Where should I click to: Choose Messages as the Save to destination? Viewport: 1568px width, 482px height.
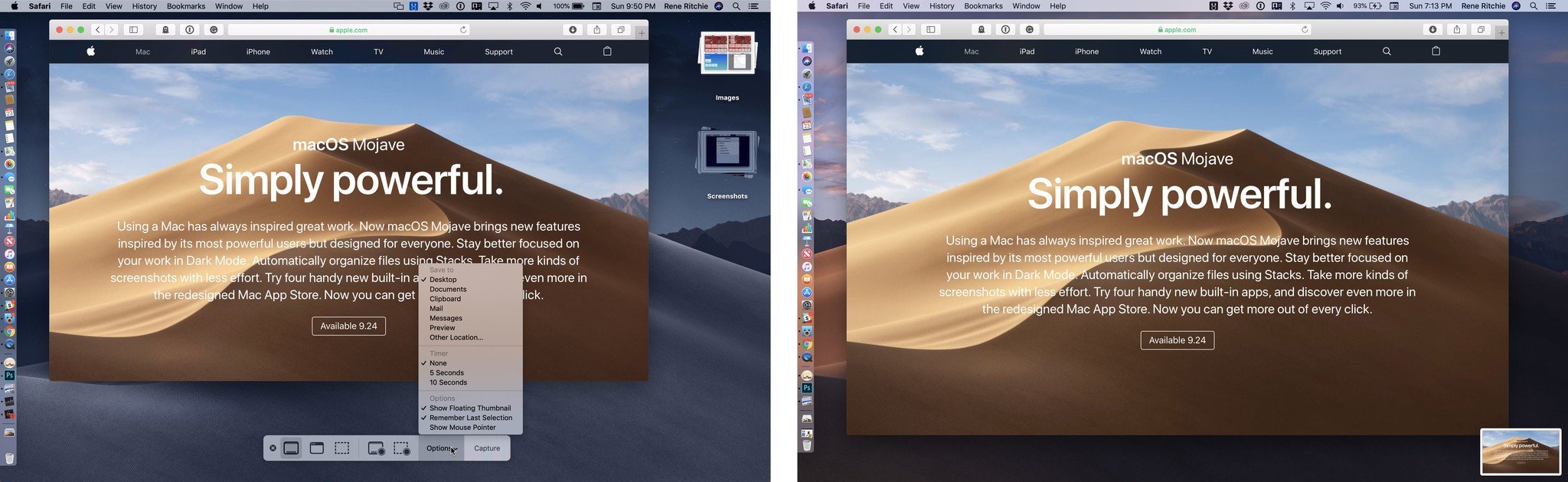[x=470, y=318]
